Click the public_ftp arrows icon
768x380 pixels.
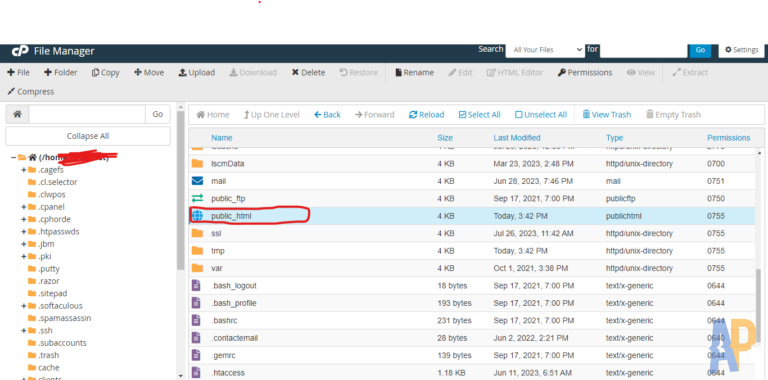pyautogui.click(x=197, y=198)
